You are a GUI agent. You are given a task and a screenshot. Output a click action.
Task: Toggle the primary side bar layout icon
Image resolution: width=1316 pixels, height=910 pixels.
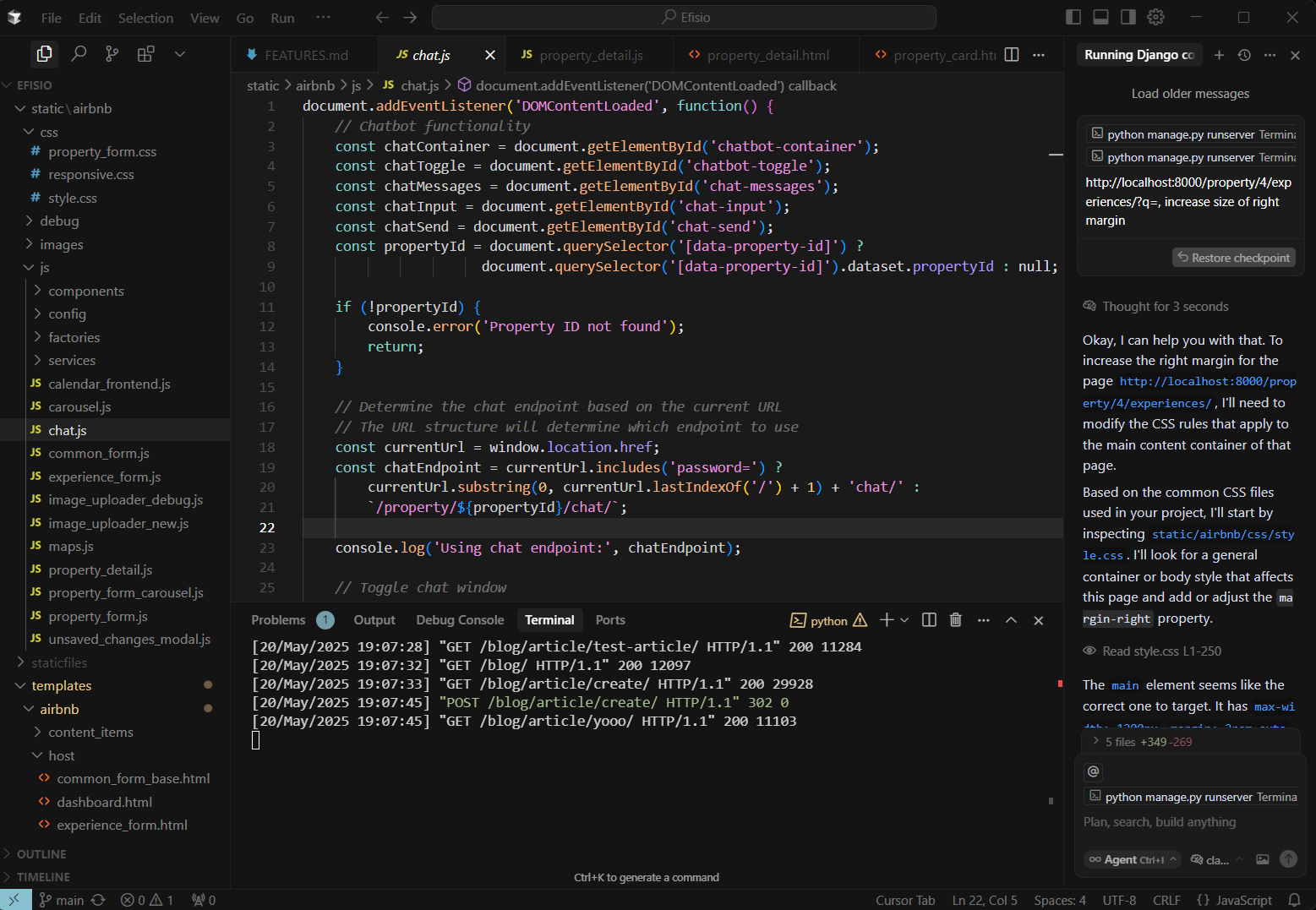(1073, 17)
